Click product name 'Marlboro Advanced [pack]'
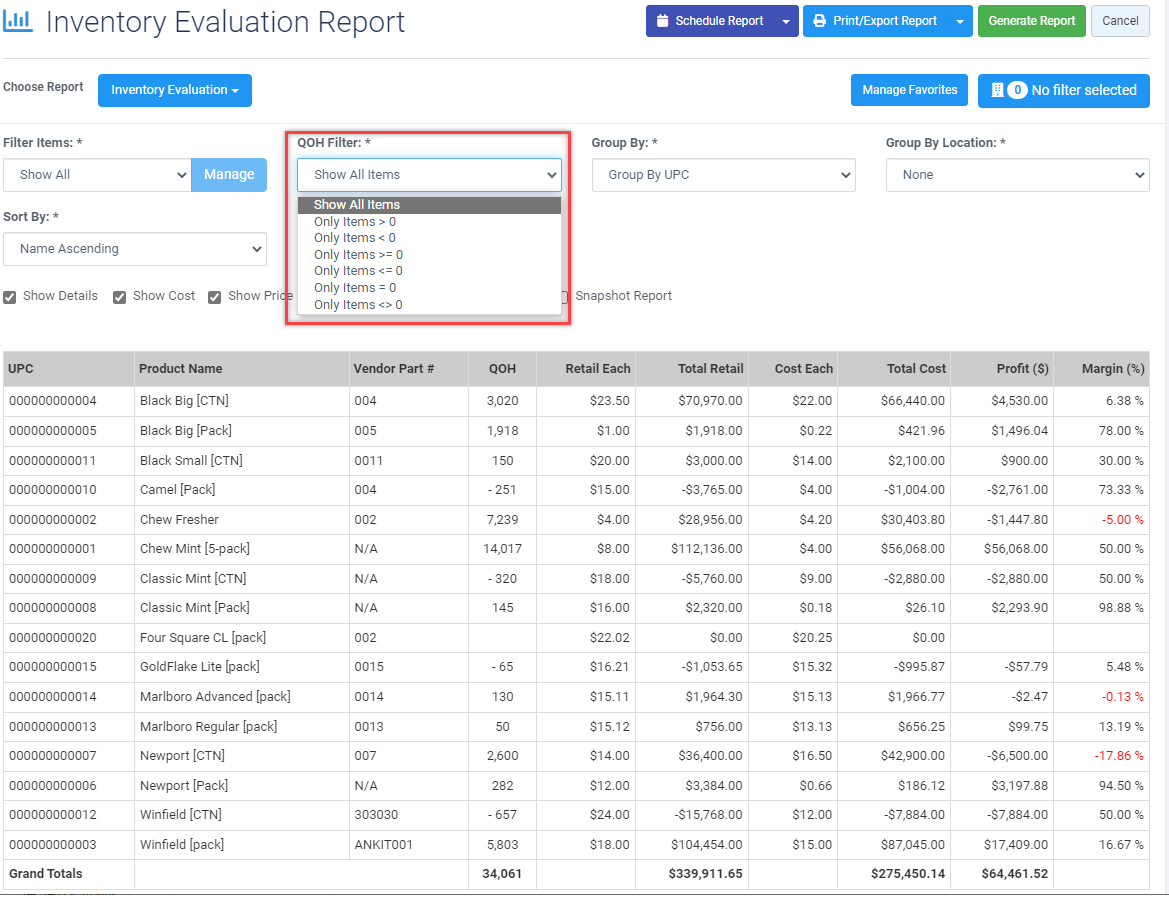The image size is (1169, 897). [x=215, y=697]
